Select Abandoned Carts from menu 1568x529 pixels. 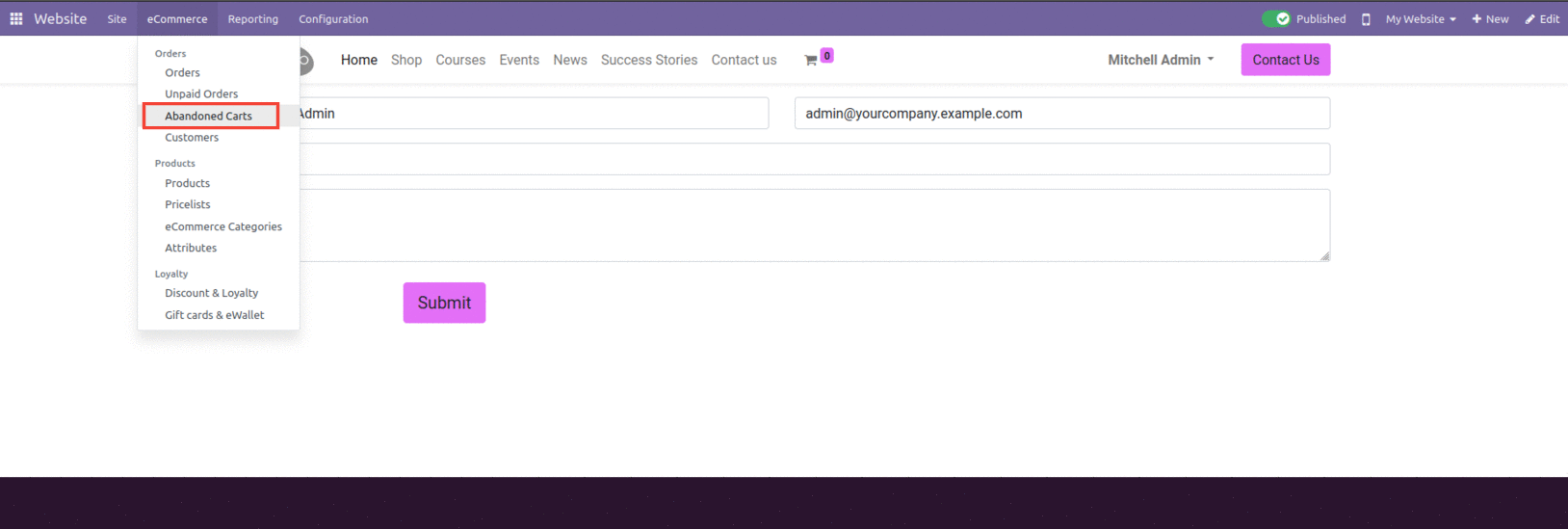(x=211, y=116)
